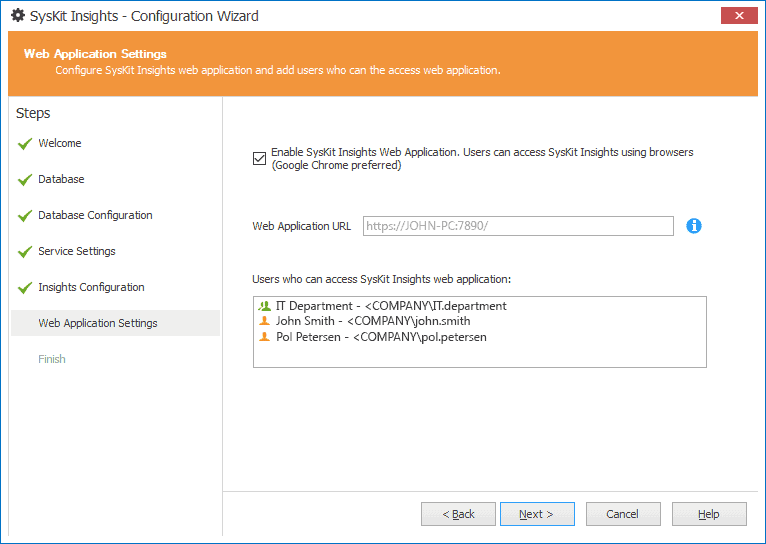Click the Web Application URL label
The width and height of the screenshot is (766, 544).
tap(301, 226)
